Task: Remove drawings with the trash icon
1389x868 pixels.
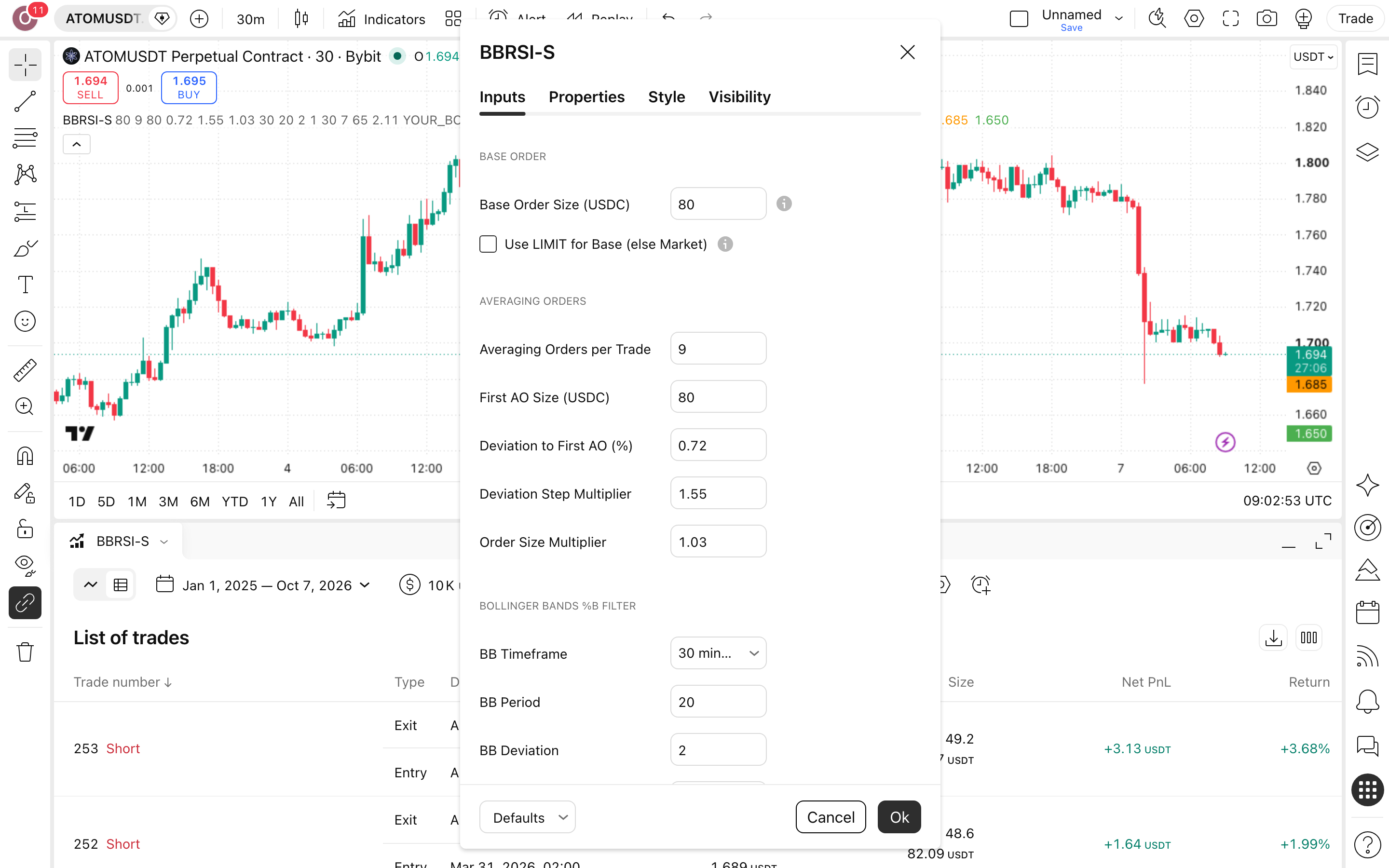Action: tap(25, 652)
